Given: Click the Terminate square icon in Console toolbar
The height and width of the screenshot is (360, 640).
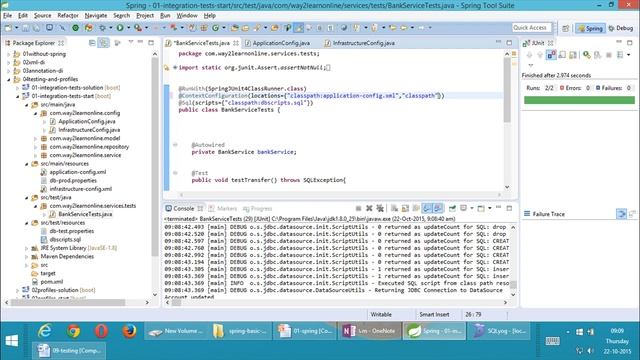Looking at the screenshot, I should click(358, 208).
